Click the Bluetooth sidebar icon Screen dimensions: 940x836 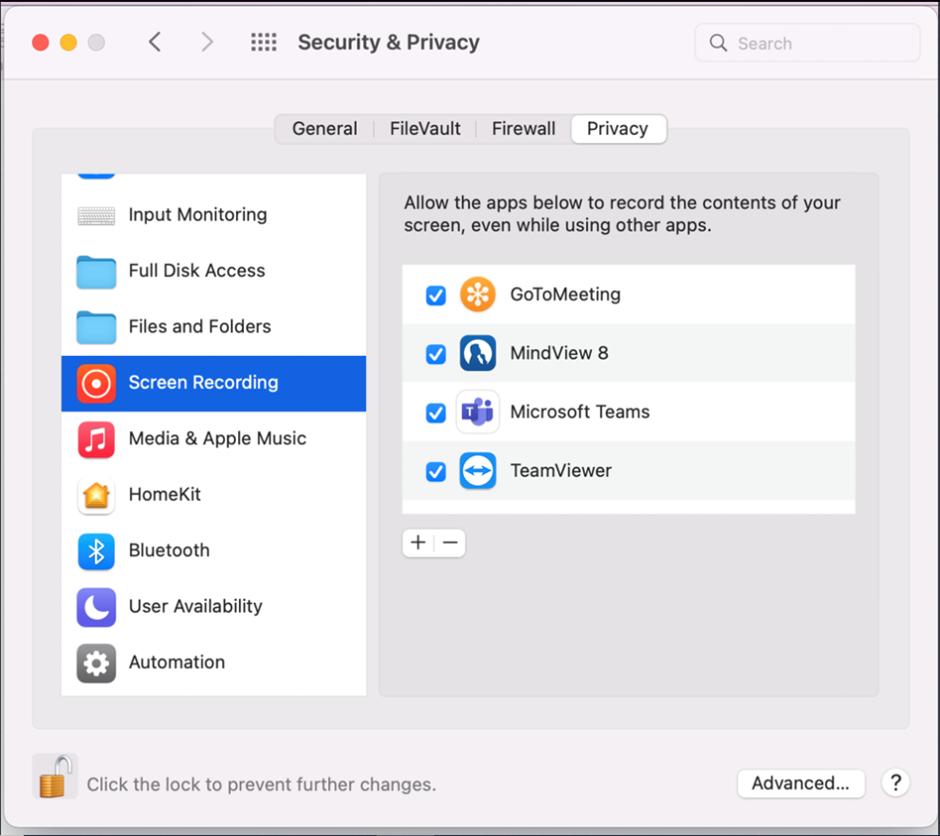[x=96, y=551]
